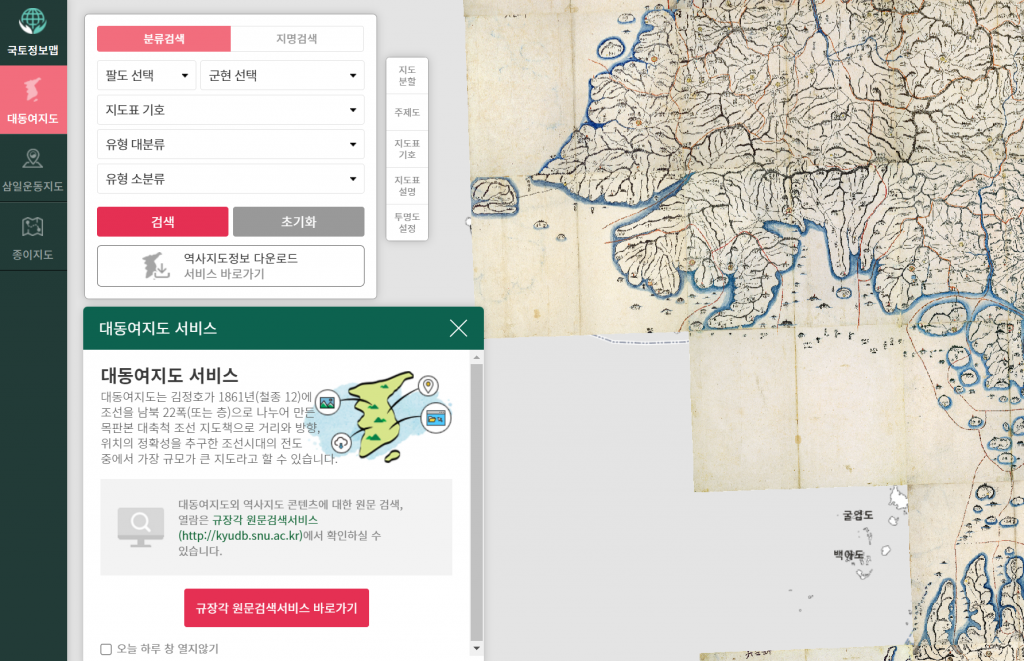Switch to the 지명검색 tab
Image resolution: width=1024 pixels, height=661 pixels.
pos(297,39)
